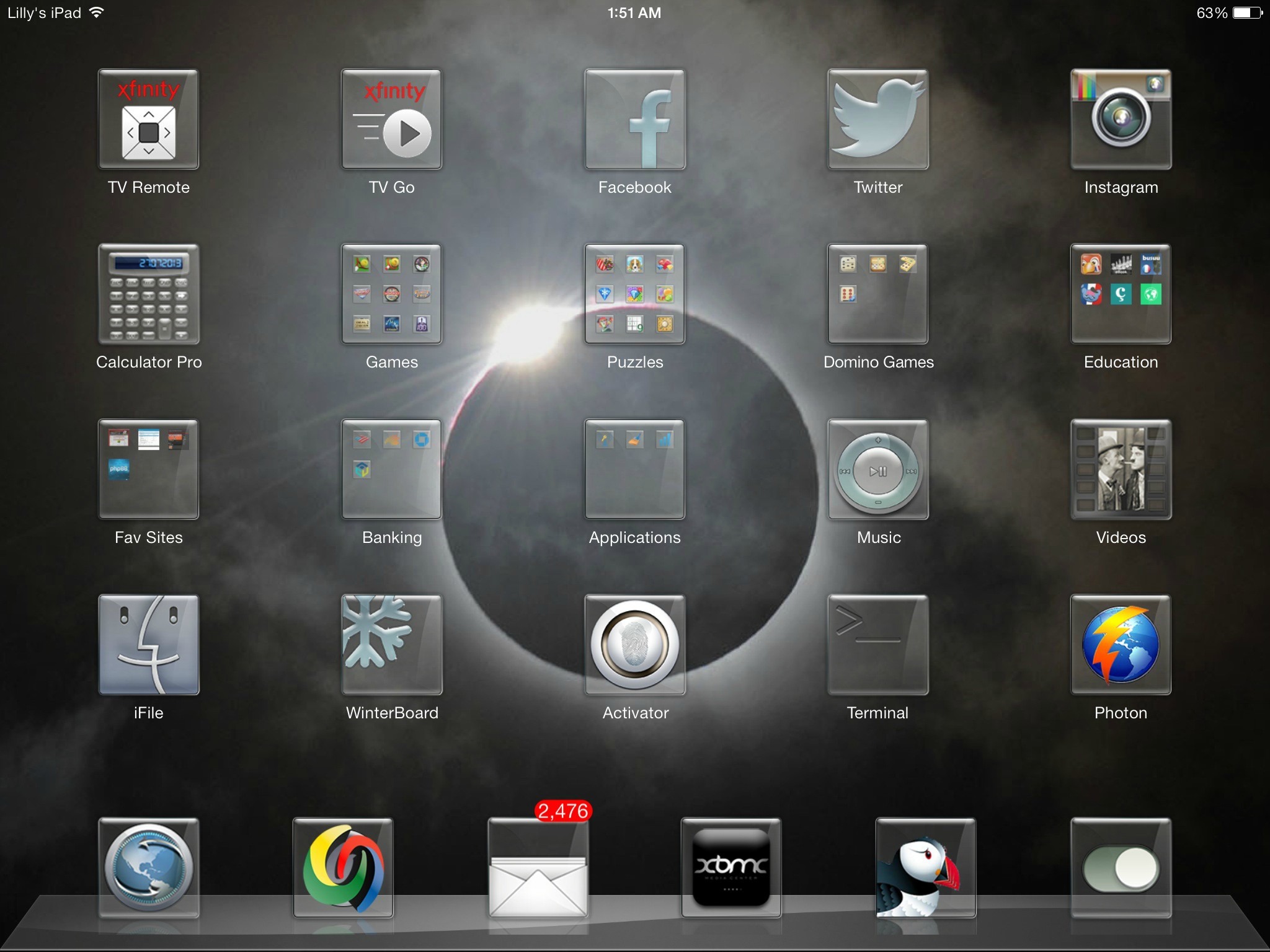Open the WinterBoard snowflake app

click(392, 645)
